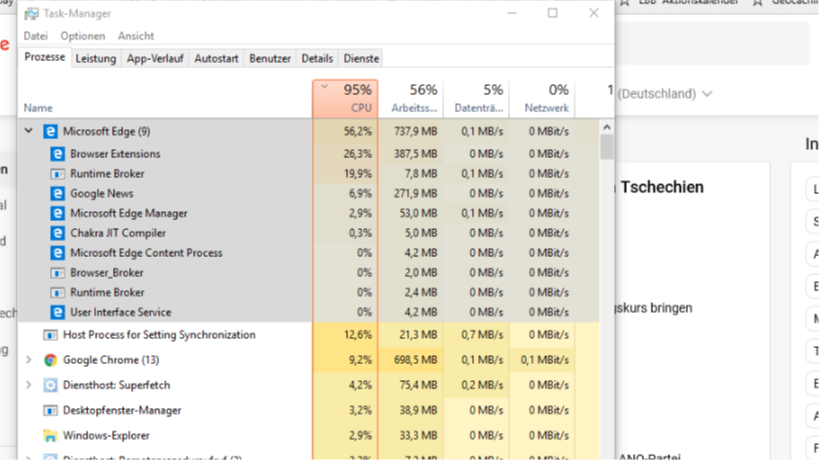
Task: Open the Tschechien headline in the browser window
Action: point(662,187)
